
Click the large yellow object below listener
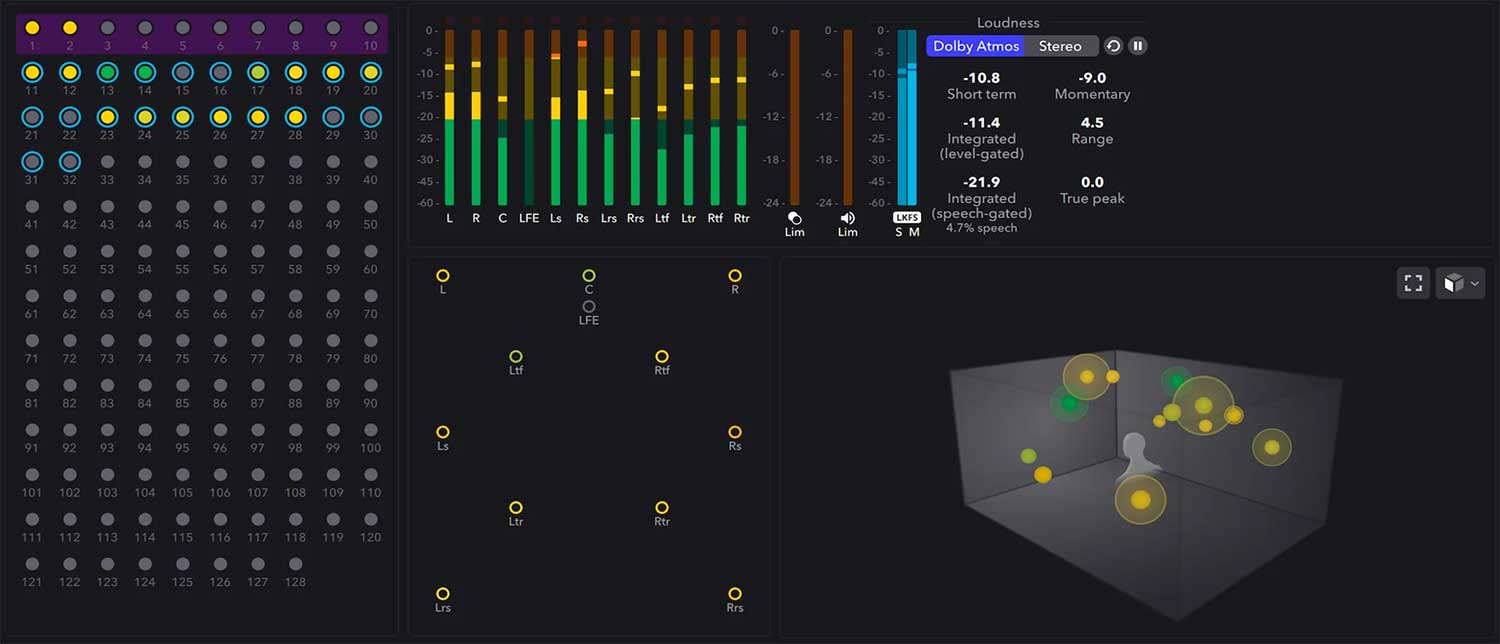(x=1140, y=499)
